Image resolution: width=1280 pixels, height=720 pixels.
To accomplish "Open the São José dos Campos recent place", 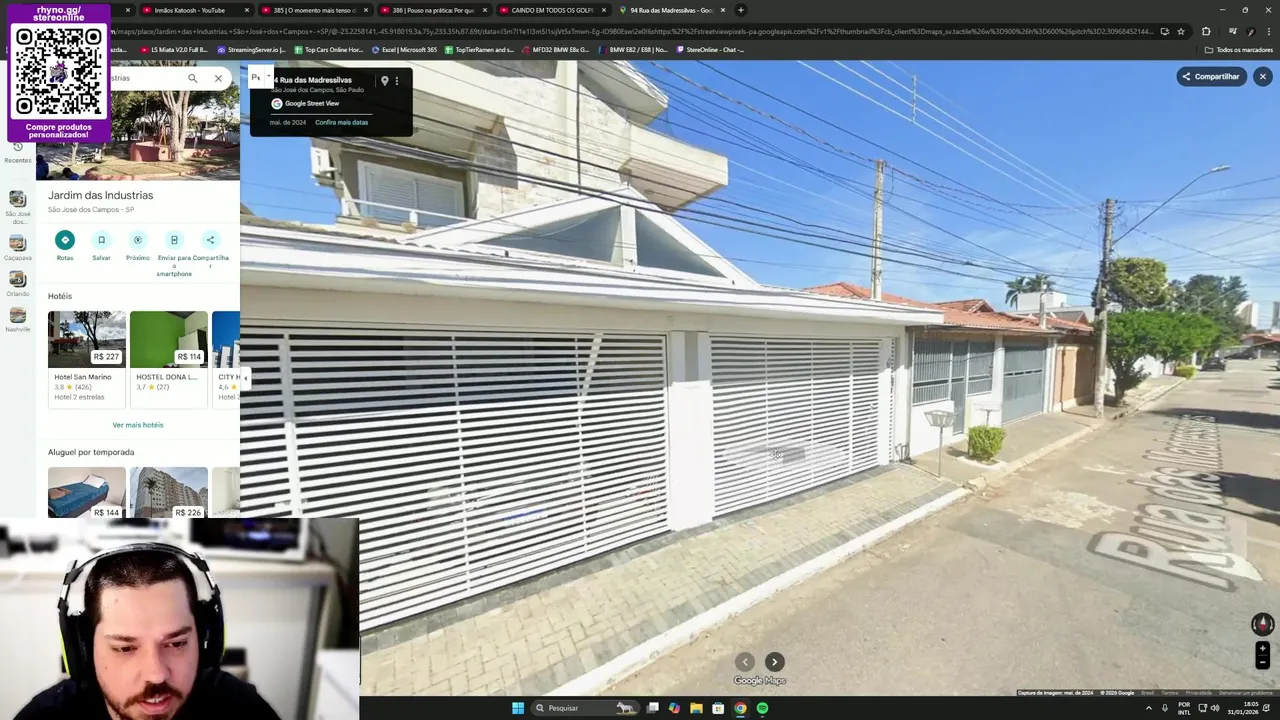I will (17, 206).
